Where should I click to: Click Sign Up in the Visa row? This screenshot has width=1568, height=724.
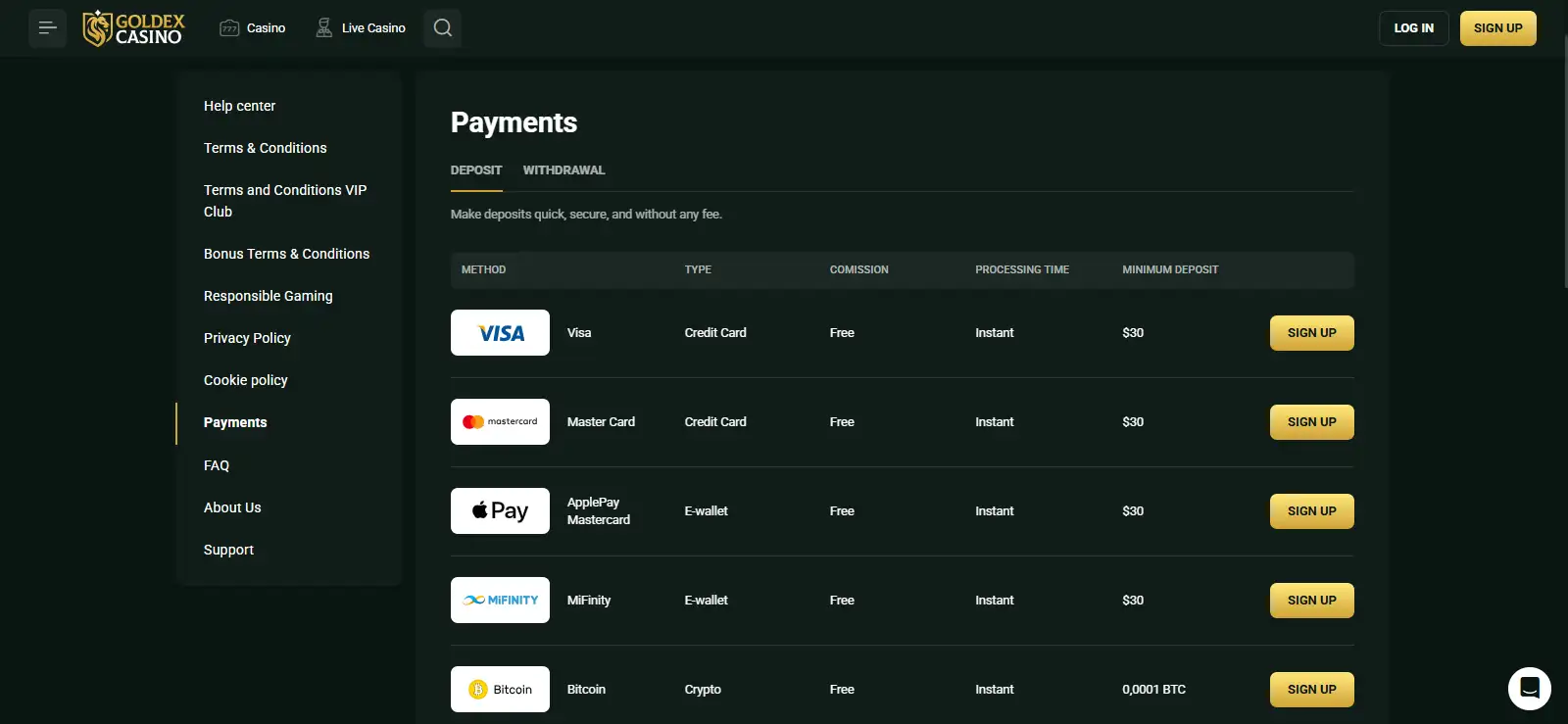point(1311,333)
